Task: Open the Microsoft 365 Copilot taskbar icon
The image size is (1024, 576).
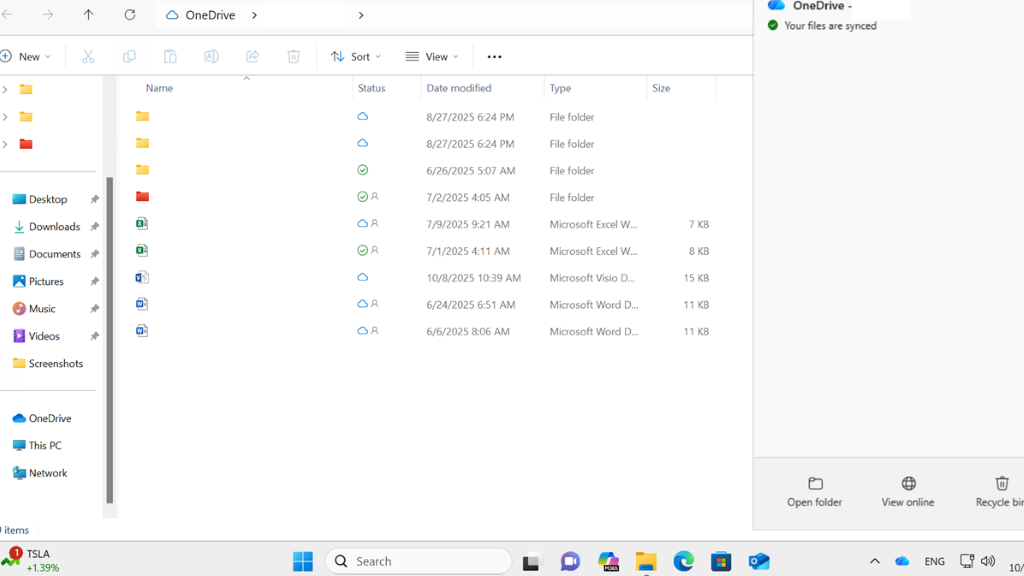Action: [608, 561]
